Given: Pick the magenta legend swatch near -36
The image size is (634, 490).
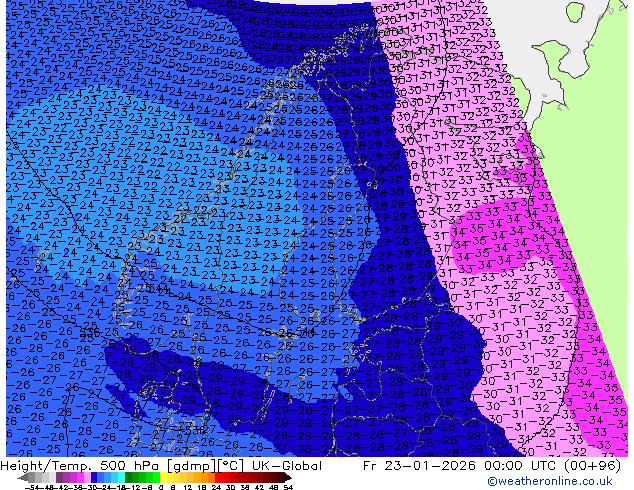Looking at the screenshot, I should pyautogui.click(x=80, y=477).
